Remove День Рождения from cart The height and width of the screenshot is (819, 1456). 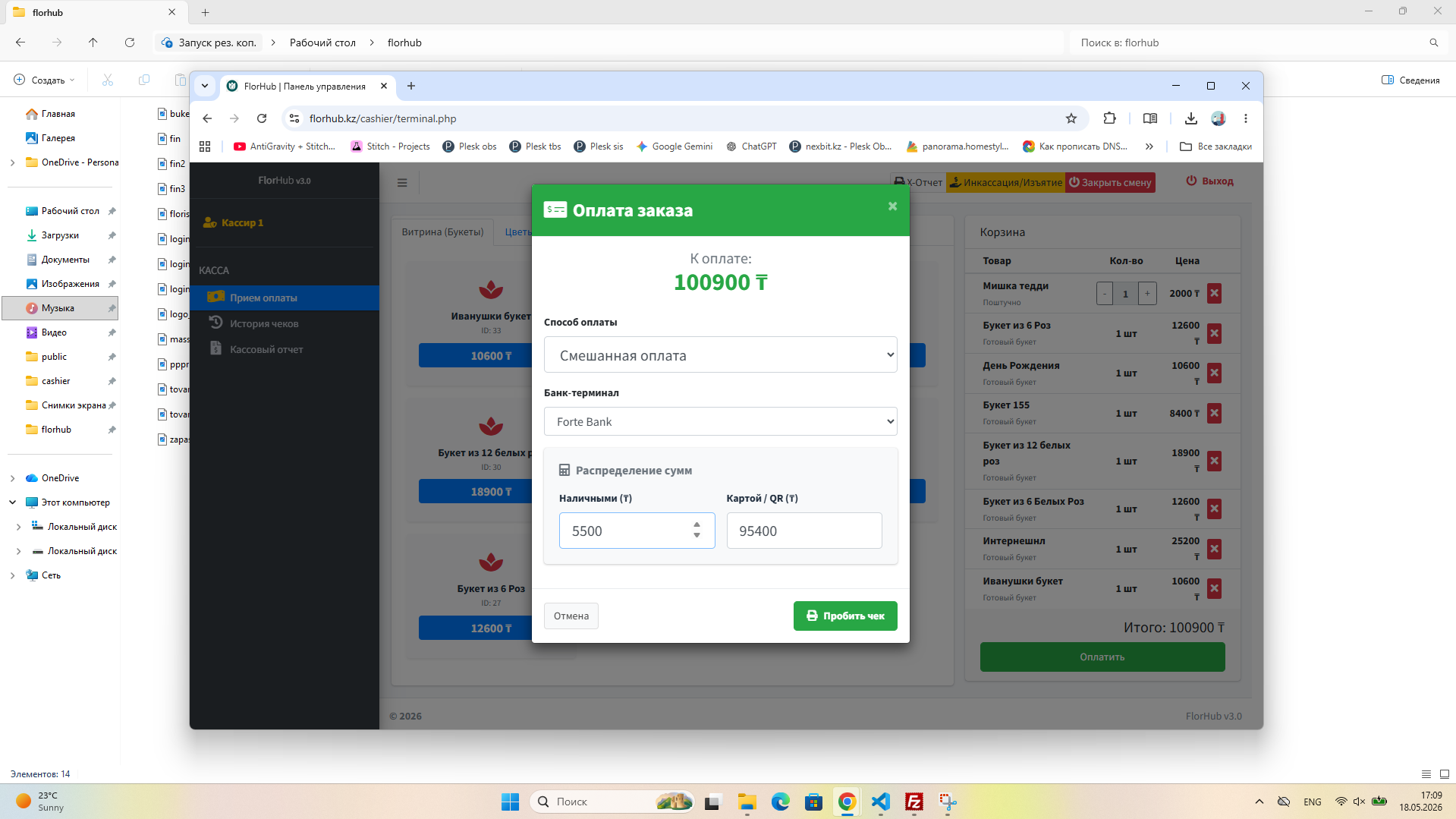tap(1214, 373)
